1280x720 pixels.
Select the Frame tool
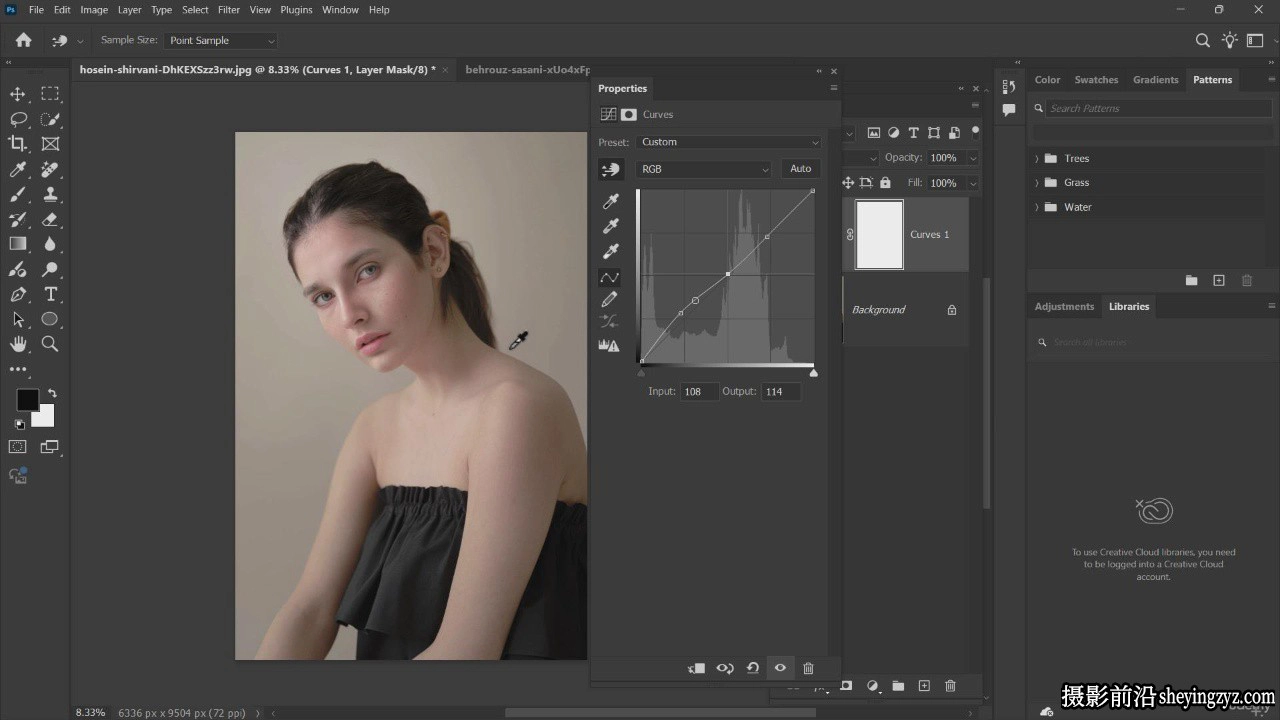(x=50, y=144)
